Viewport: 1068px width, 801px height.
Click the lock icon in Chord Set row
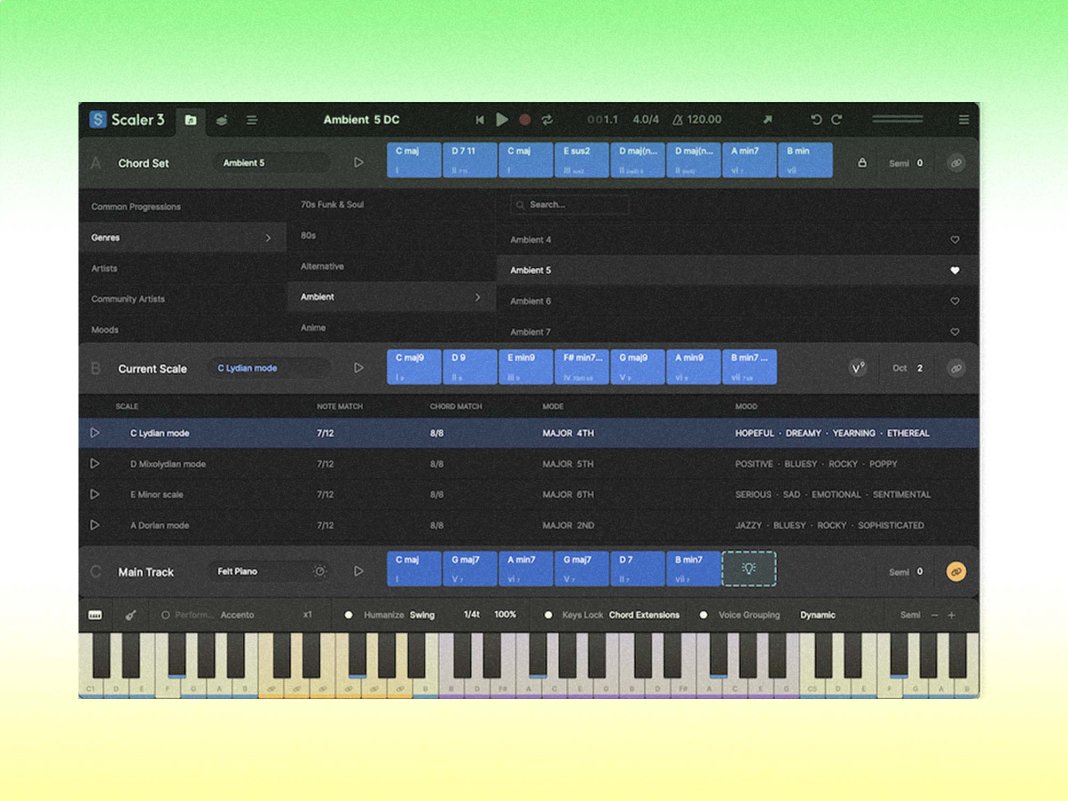tap(862, 163)
